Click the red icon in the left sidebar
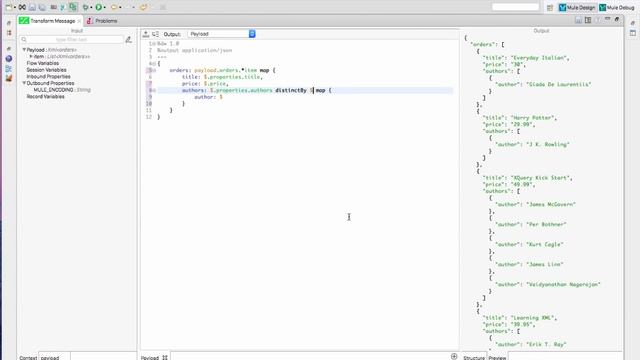This screenshot has height=360, width=640. [9, 32]
